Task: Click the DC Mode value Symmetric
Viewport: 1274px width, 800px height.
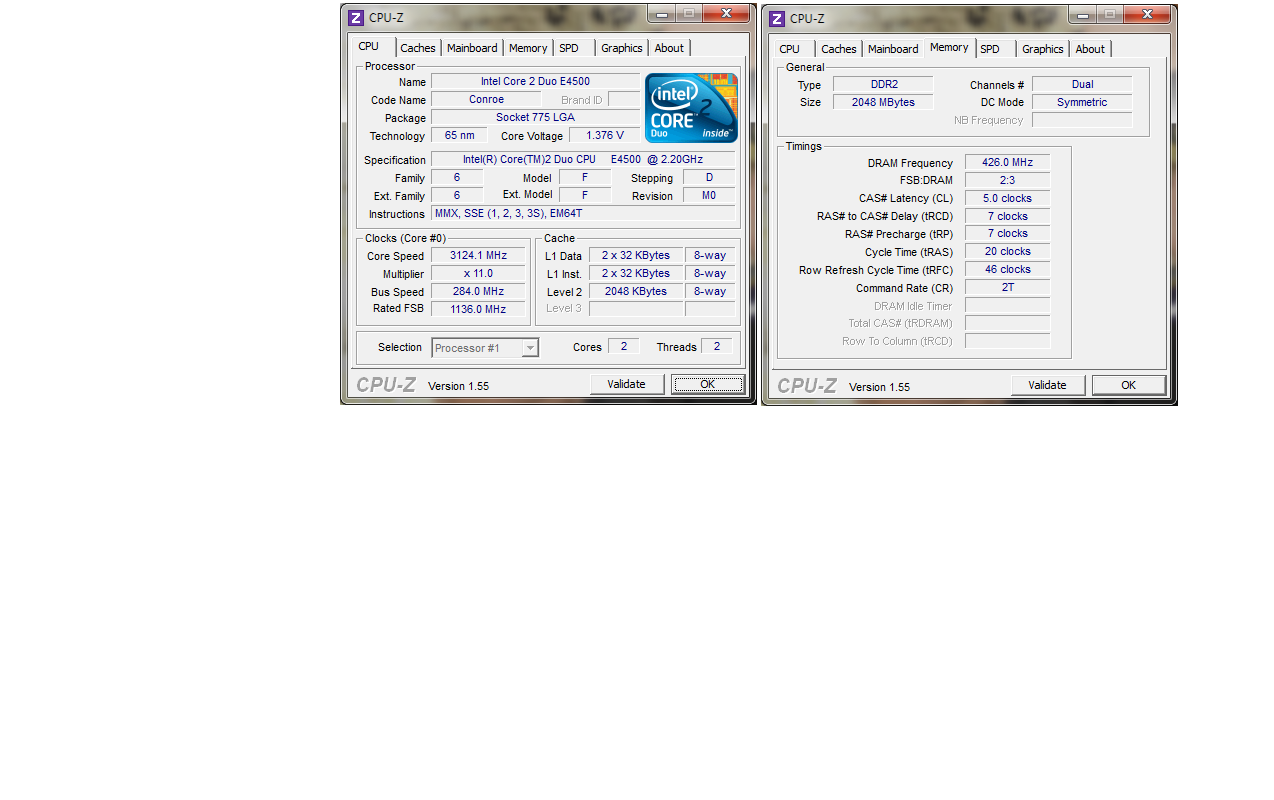Action: pyautogui.click(x=1082, y=102)
